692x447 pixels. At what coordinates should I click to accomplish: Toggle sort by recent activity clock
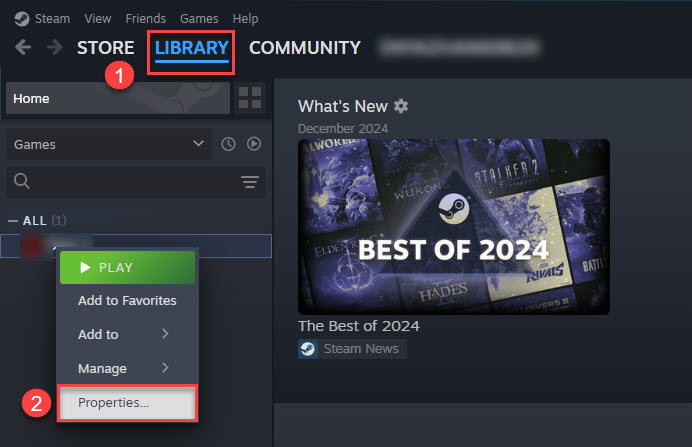click(x=228, y=144)
